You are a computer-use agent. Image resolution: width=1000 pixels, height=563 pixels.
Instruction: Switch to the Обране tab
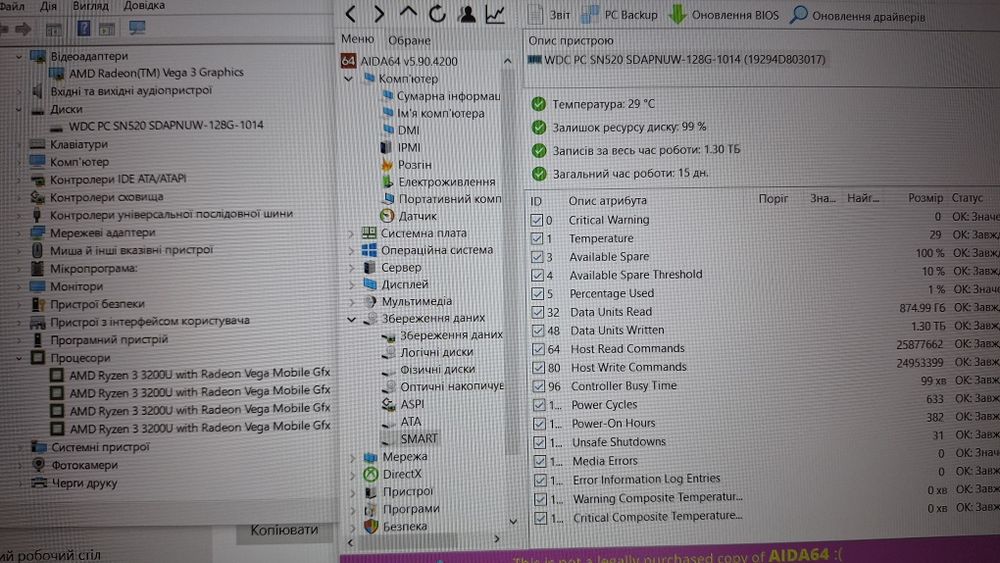point(409,41)
